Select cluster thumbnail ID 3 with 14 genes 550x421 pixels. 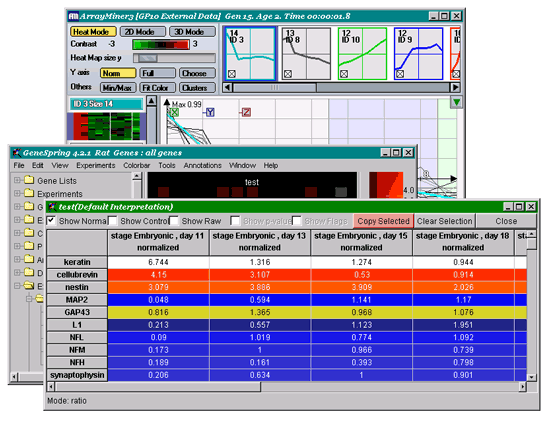(250, 54)
